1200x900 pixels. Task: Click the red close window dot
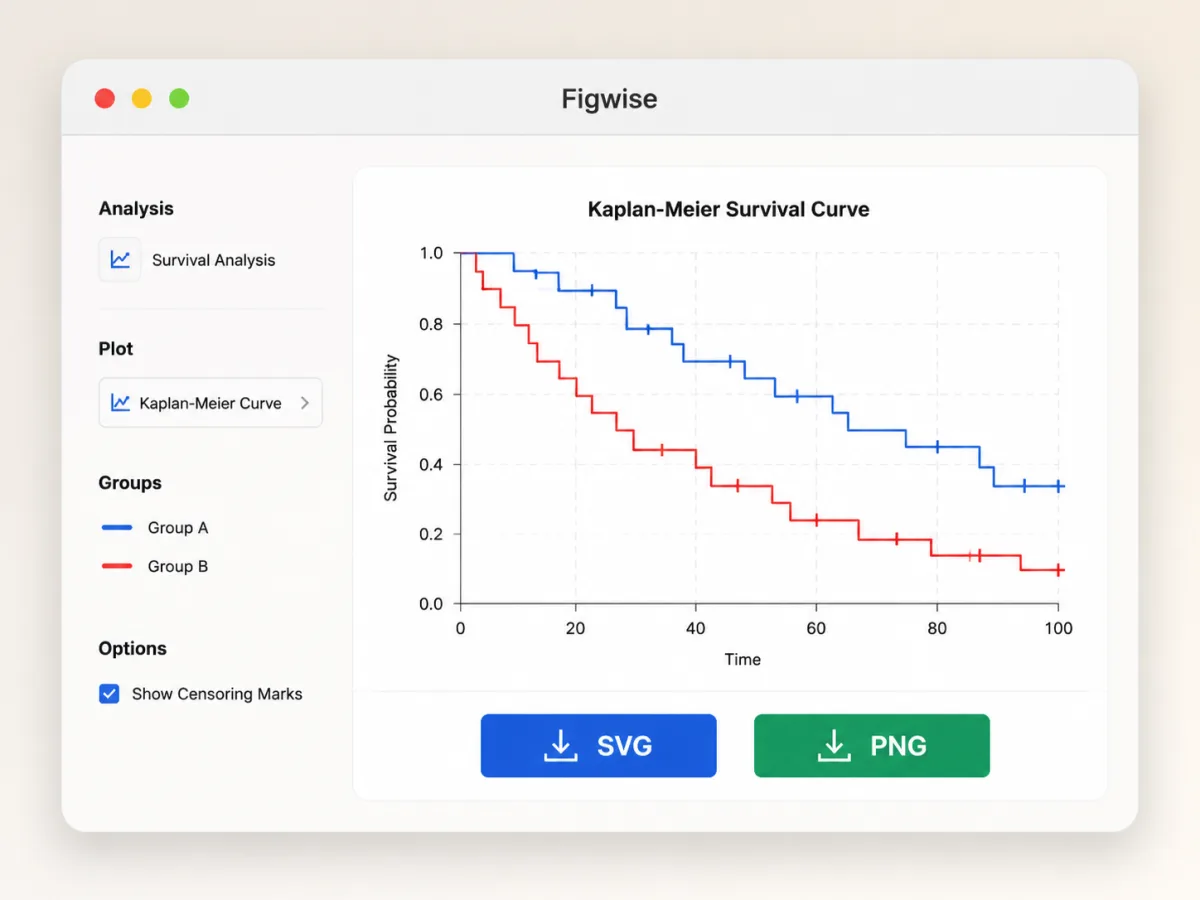(x=105, y=98)
